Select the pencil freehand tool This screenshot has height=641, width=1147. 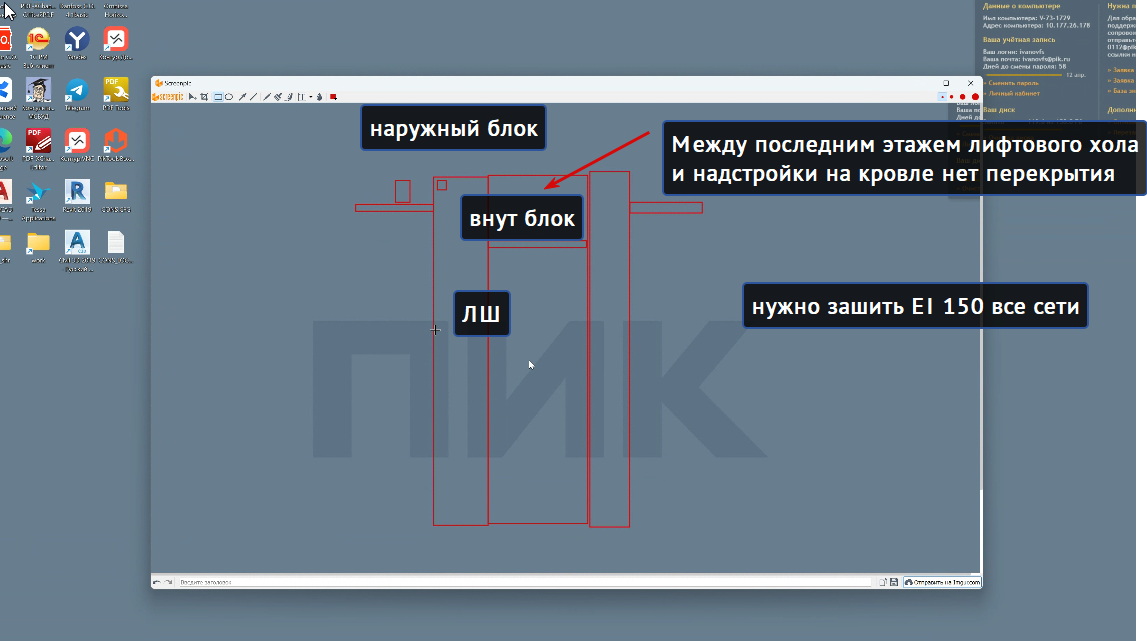(267, 97)
